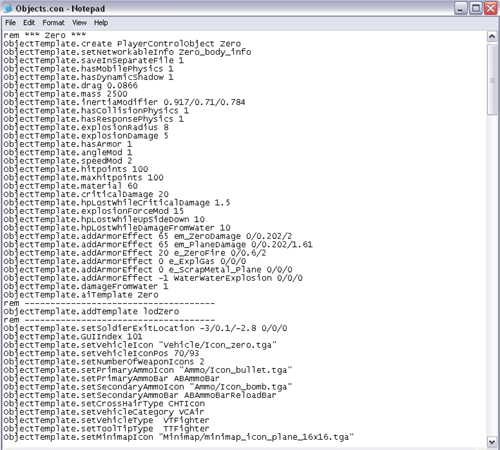Click the 'hpLostWhileDamageFromWater 10' line
This screenshot has height=450, width=500.
(x=117, y=228)
